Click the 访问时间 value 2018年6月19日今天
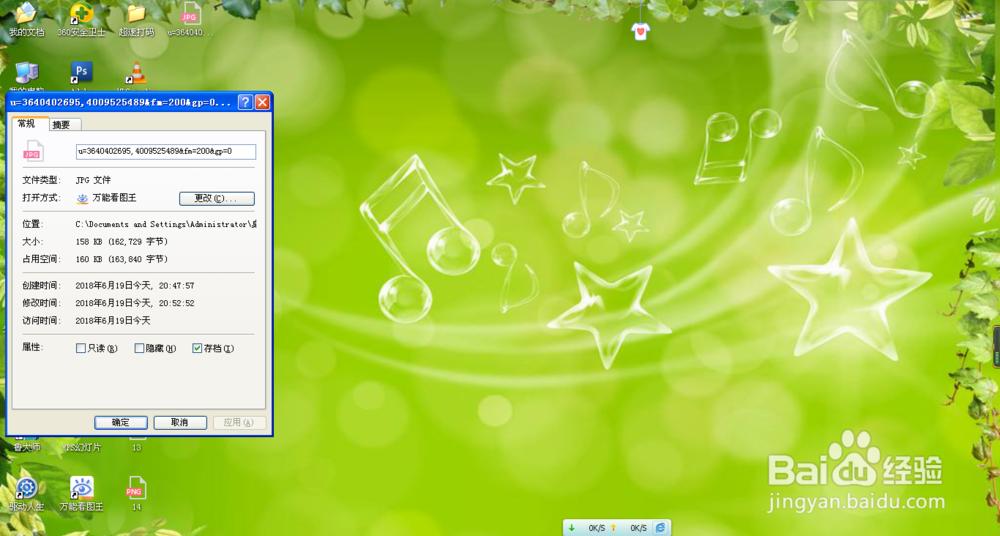 point(113,321)
